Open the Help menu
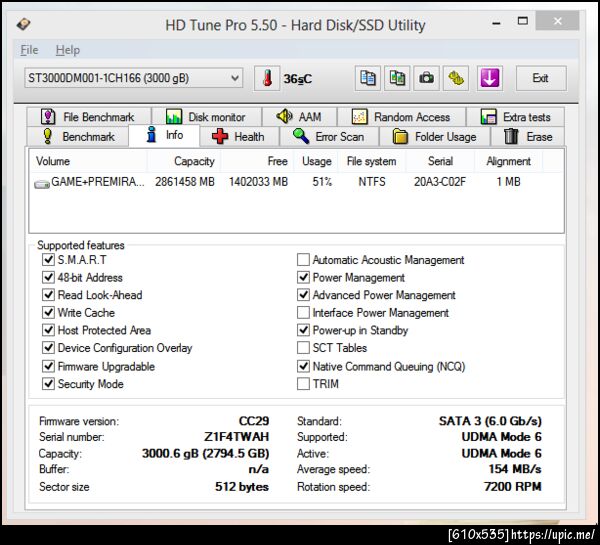This screenshot has height=545, width=600. [68, 50]
